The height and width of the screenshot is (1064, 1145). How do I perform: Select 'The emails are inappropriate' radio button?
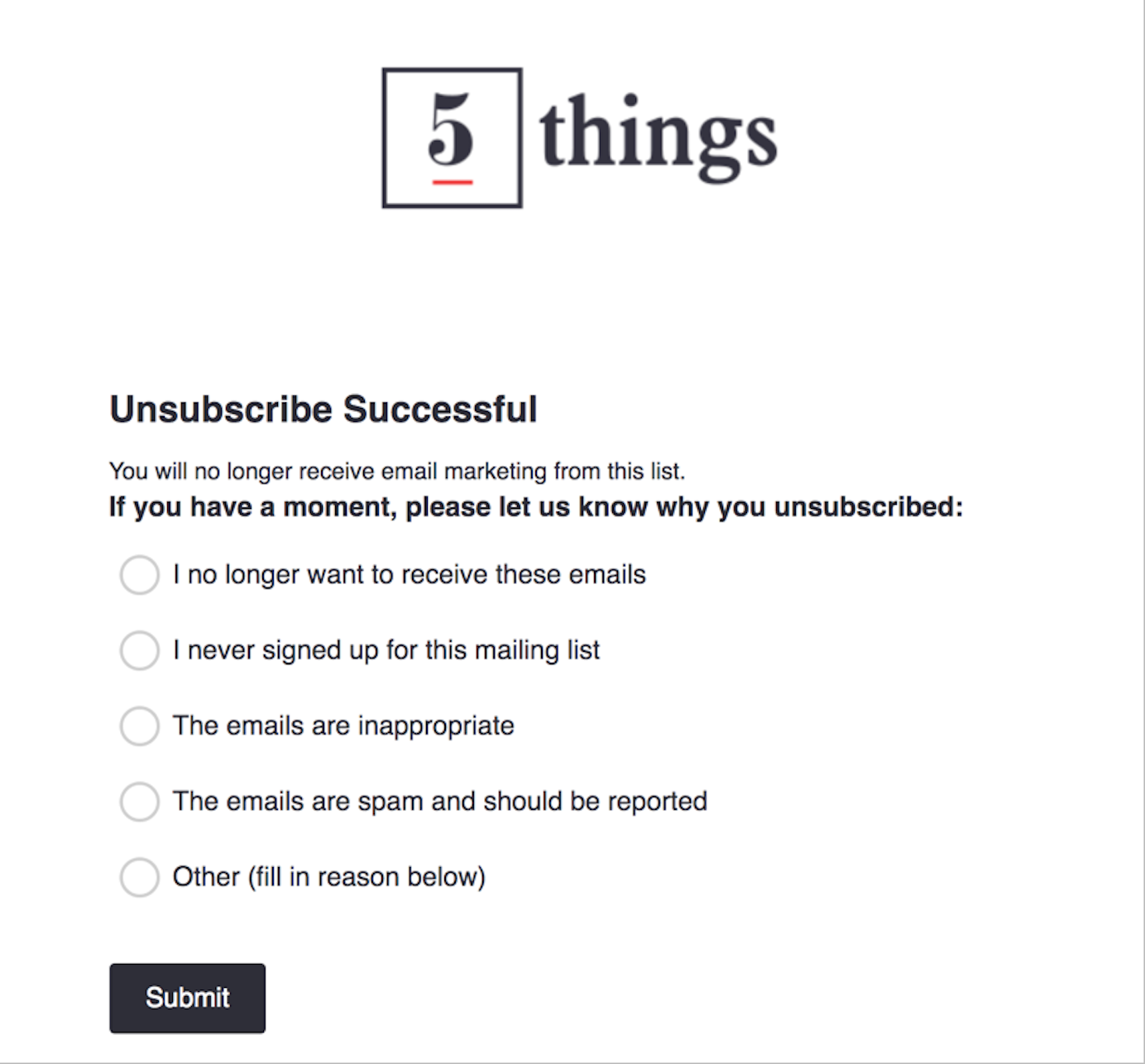pyautogui.click(x=140, y=726)
